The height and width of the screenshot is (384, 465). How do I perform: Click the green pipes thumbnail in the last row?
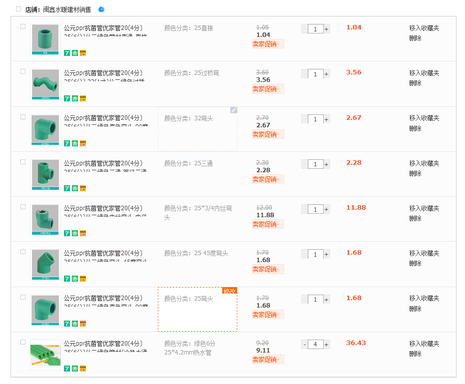point(45,355)
